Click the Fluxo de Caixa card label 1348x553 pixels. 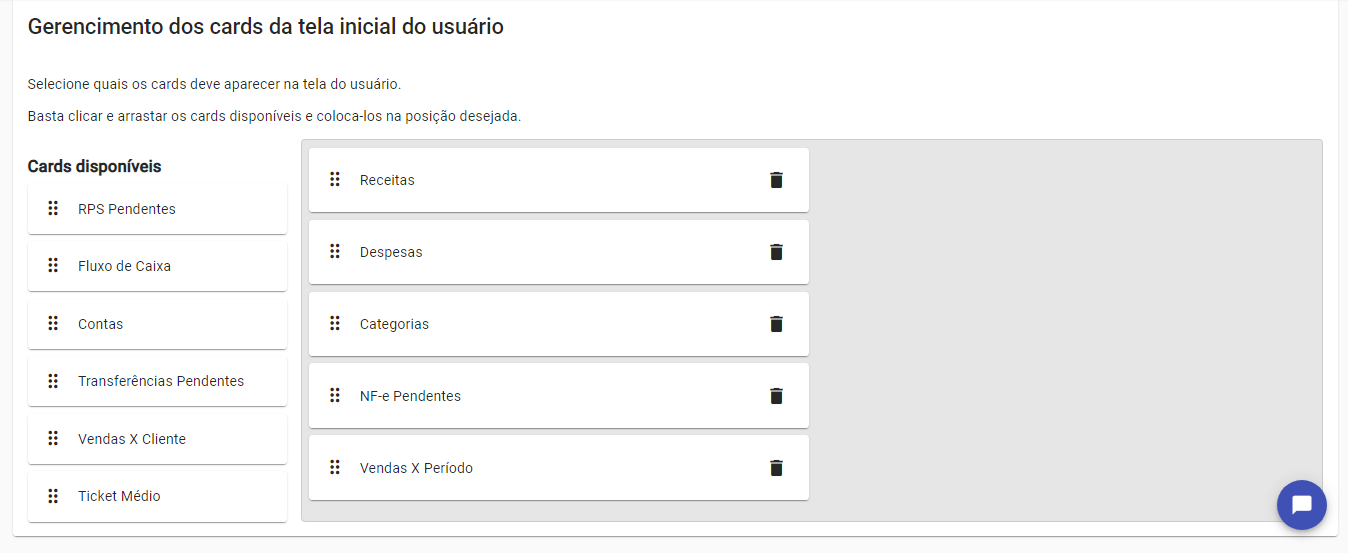coord(124,266)
